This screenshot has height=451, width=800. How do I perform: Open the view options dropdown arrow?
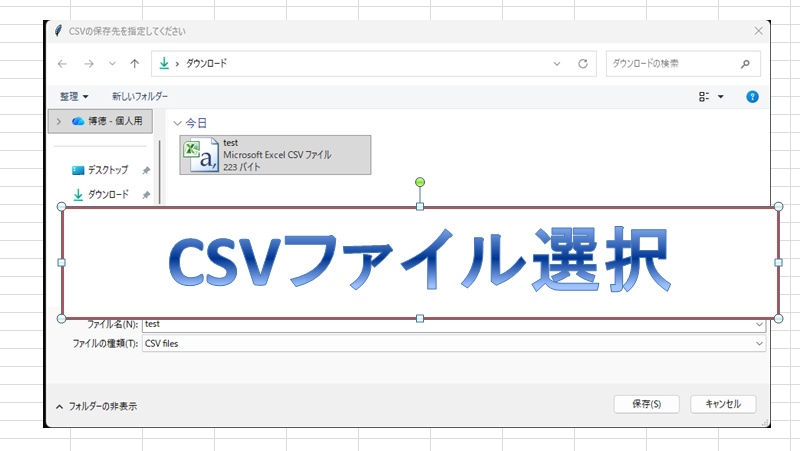pos(721,96)
